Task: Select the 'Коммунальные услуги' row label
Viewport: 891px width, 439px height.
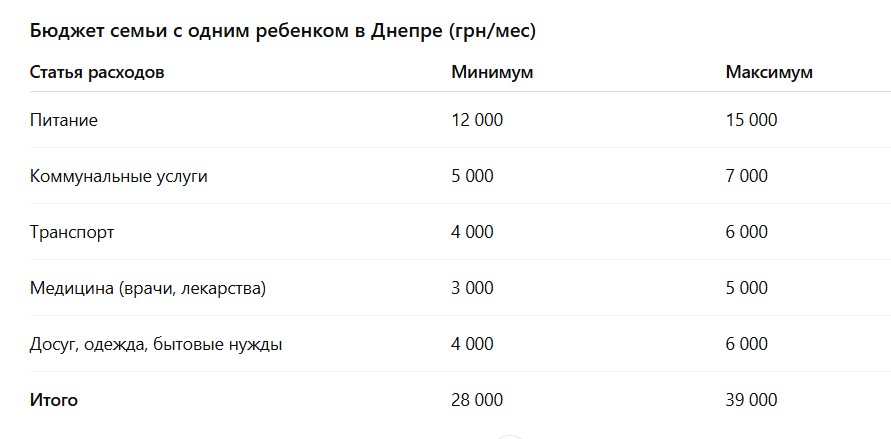Action: [x=119, y=177]
